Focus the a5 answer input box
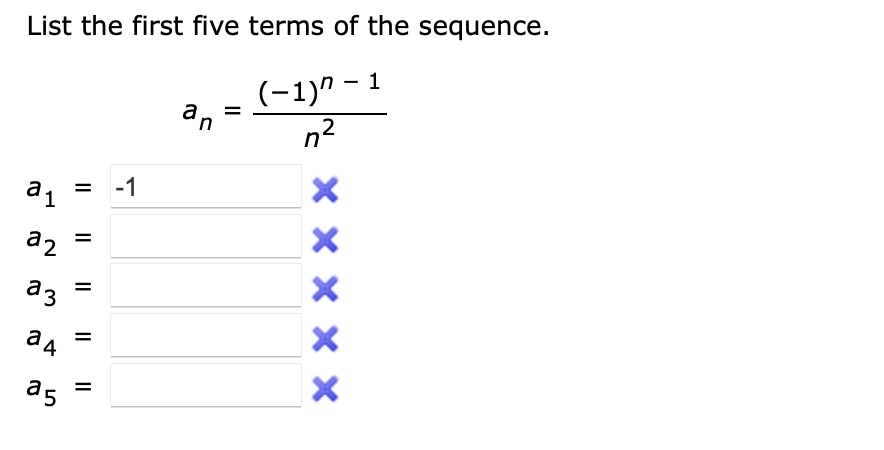This screenshot has height=450, width=884. (x=205, y=386)
